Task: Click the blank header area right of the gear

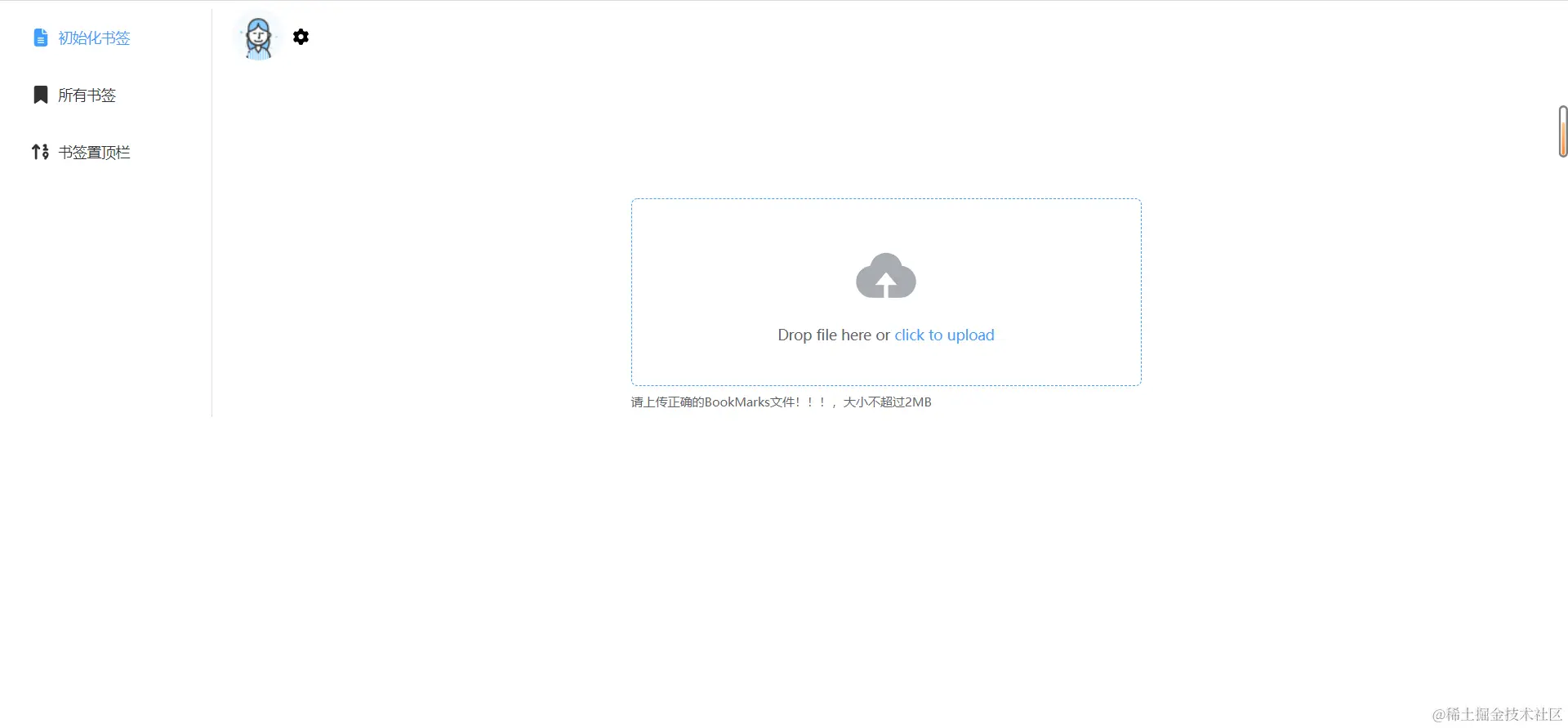Action: pyautogui.click(x=898, y=37)
